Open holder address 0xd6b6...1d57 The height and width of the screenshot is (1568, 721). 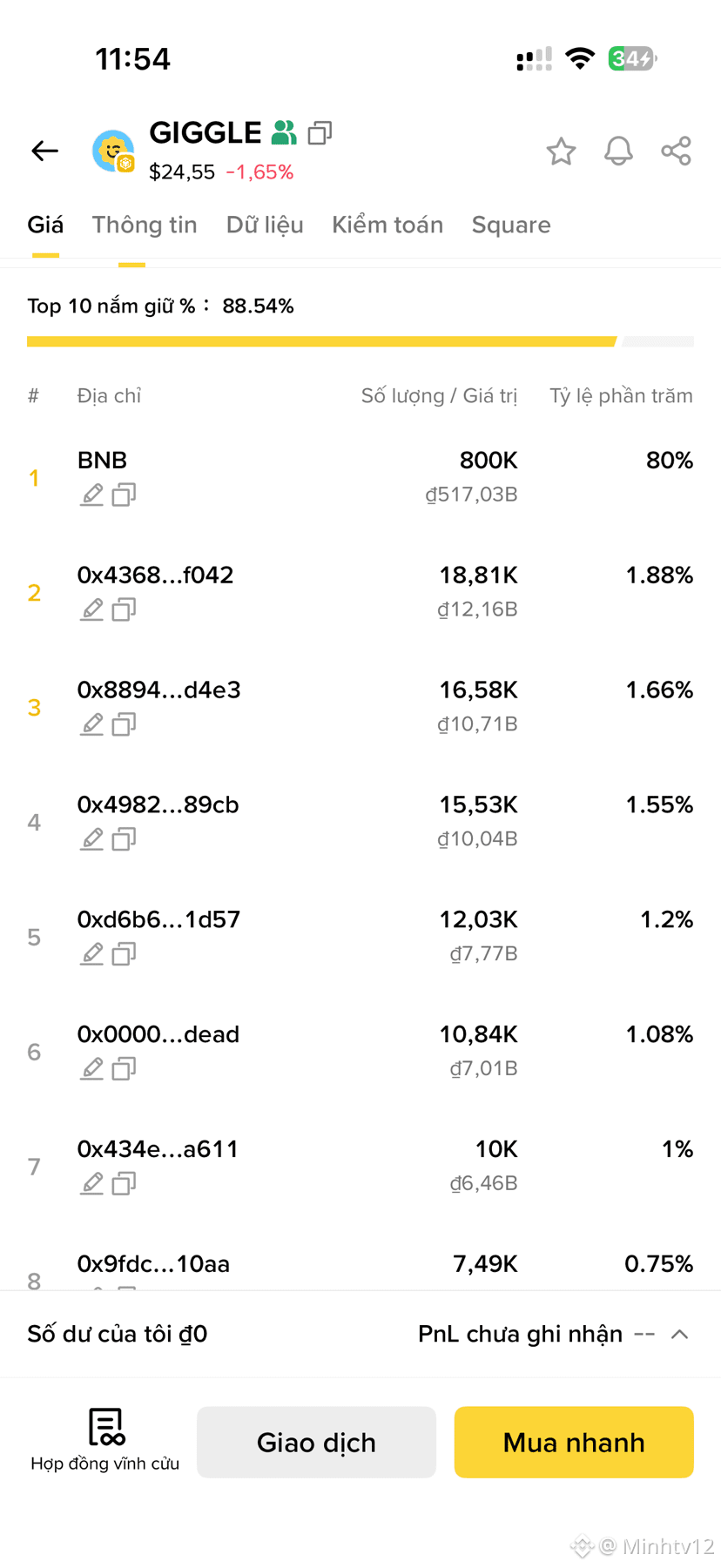click(x=158, y=919)
